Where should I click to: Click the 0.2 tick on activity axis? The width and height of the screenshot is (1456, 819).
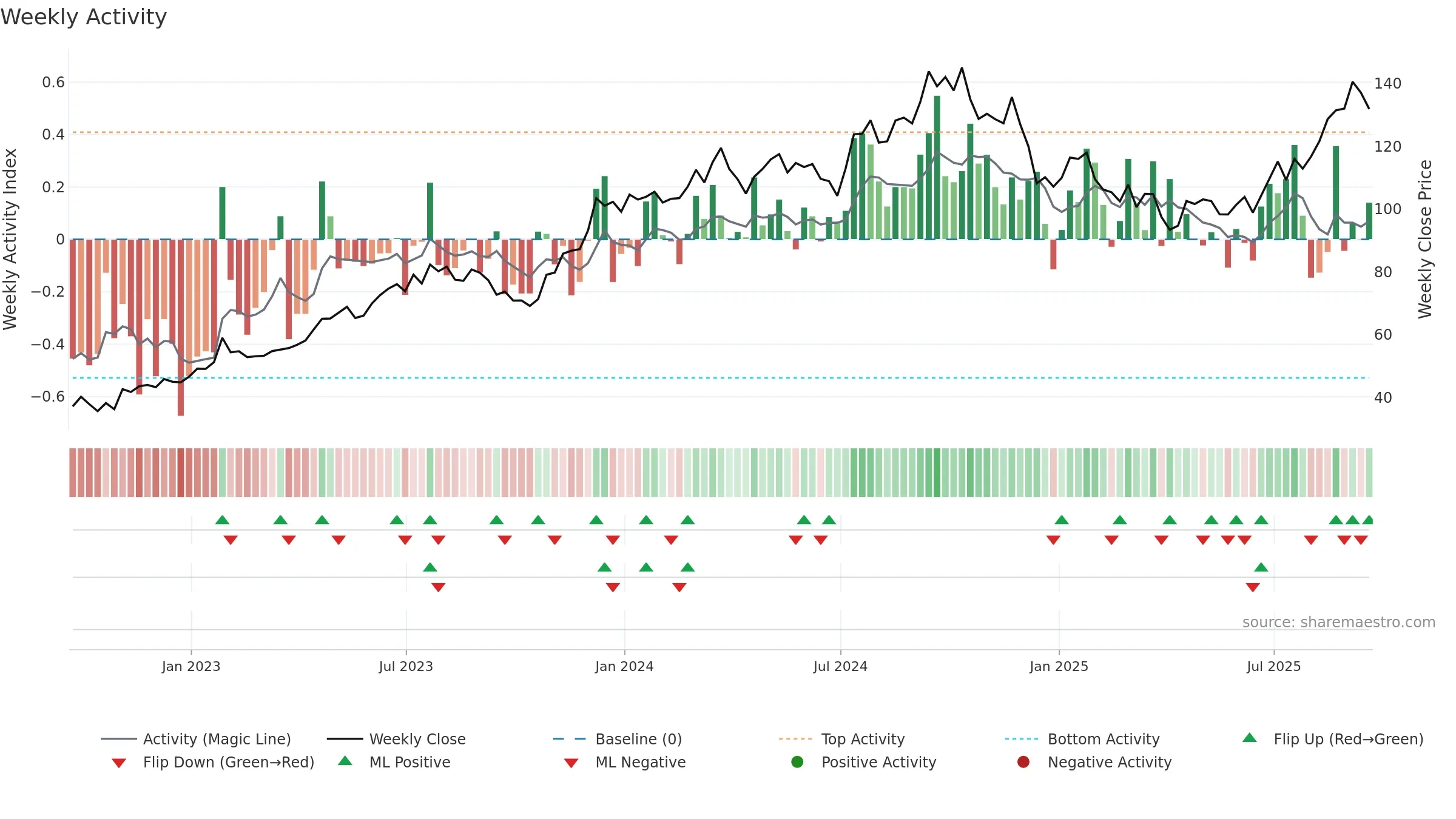53,187
